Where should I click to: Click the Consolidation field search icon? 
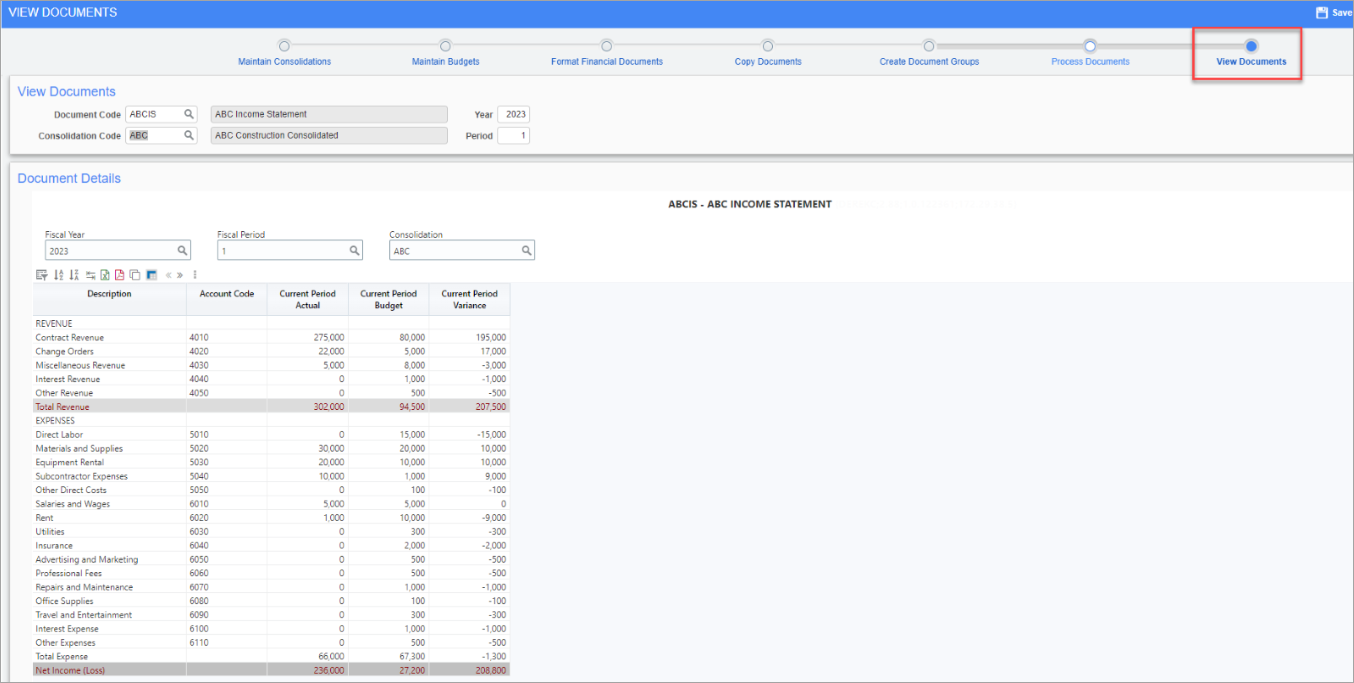526,251
